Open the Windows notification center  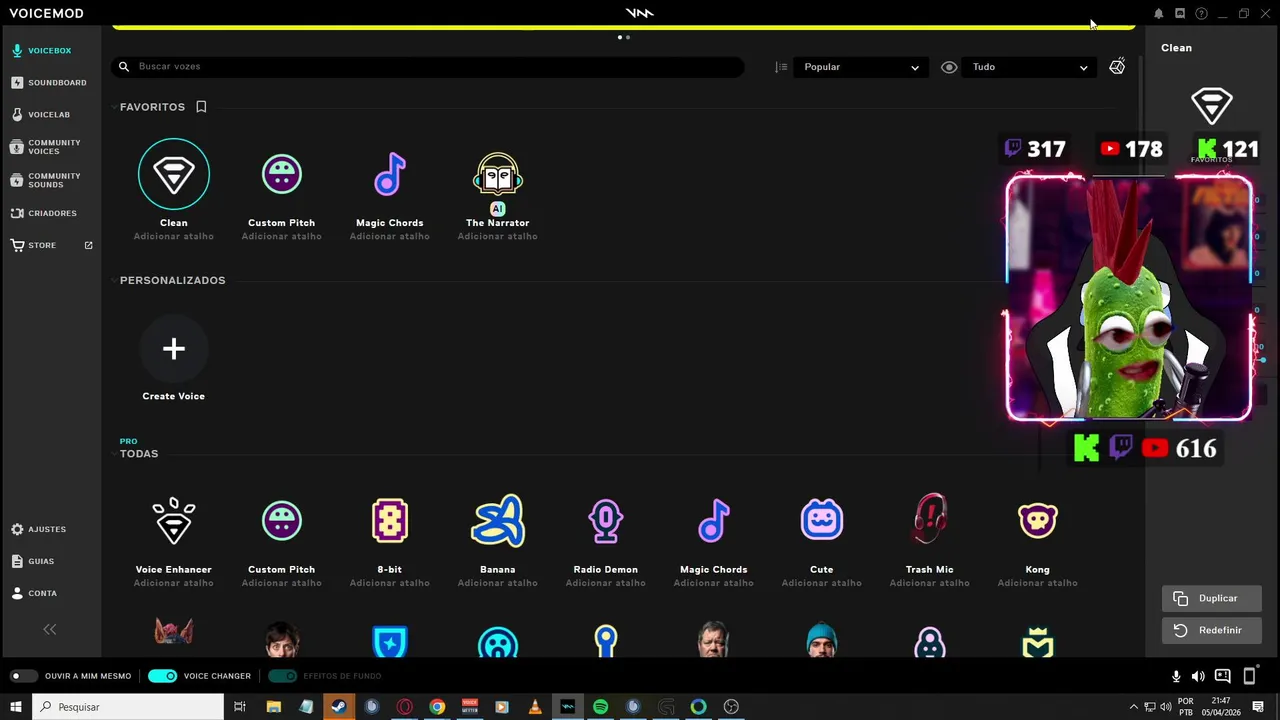(1258, 707)
